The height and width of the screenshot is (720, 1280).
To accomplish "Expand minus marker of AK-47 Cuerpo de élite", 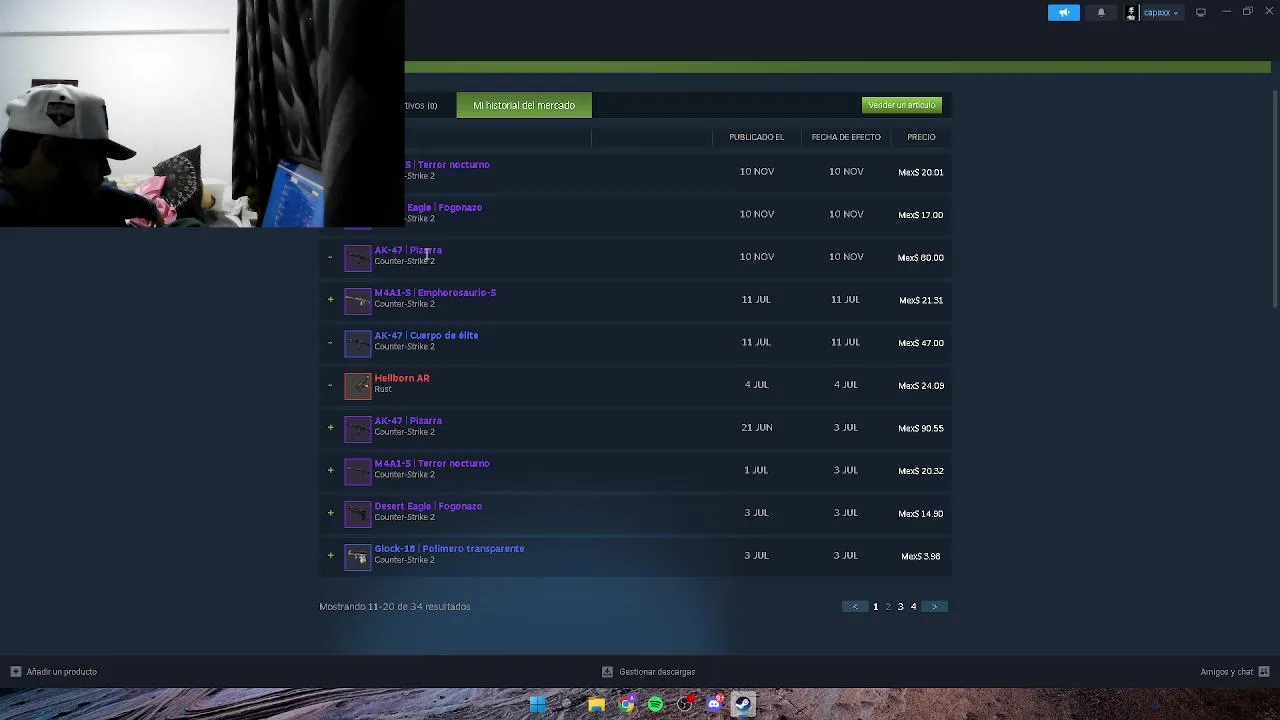I will tap(330, 343).
